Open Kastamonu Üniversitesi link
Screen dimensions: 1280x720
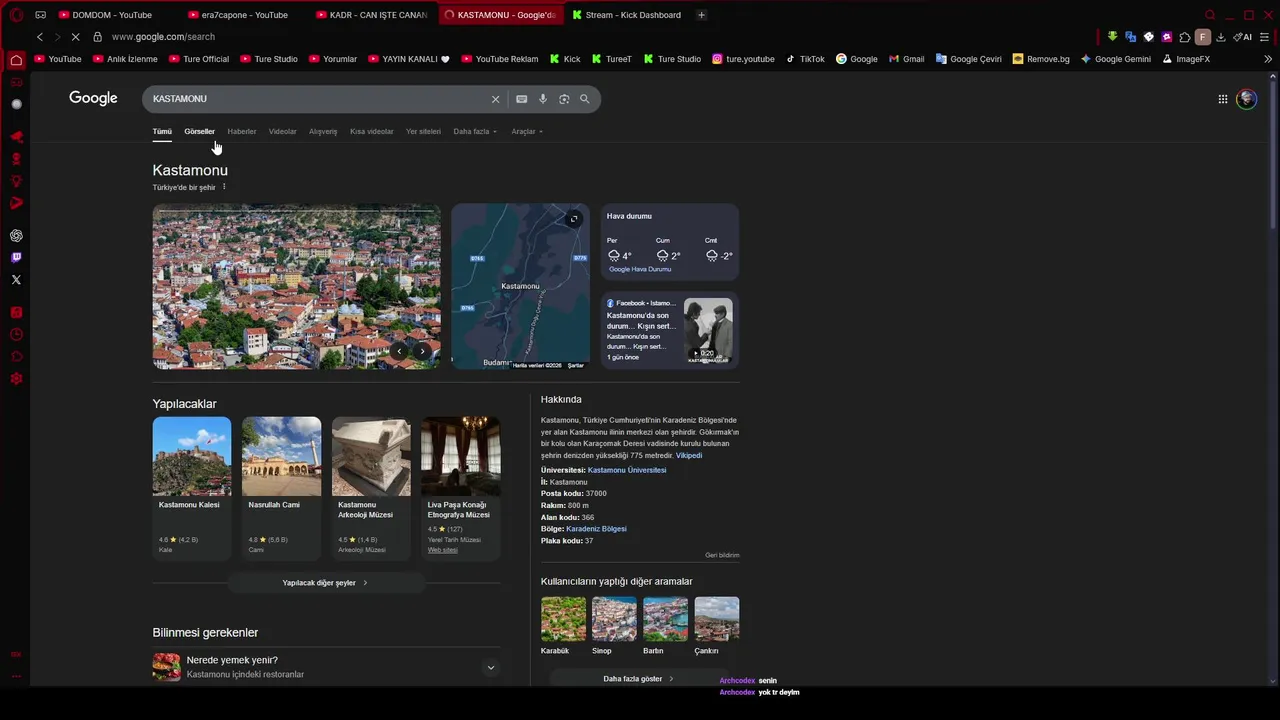point(627,470)
